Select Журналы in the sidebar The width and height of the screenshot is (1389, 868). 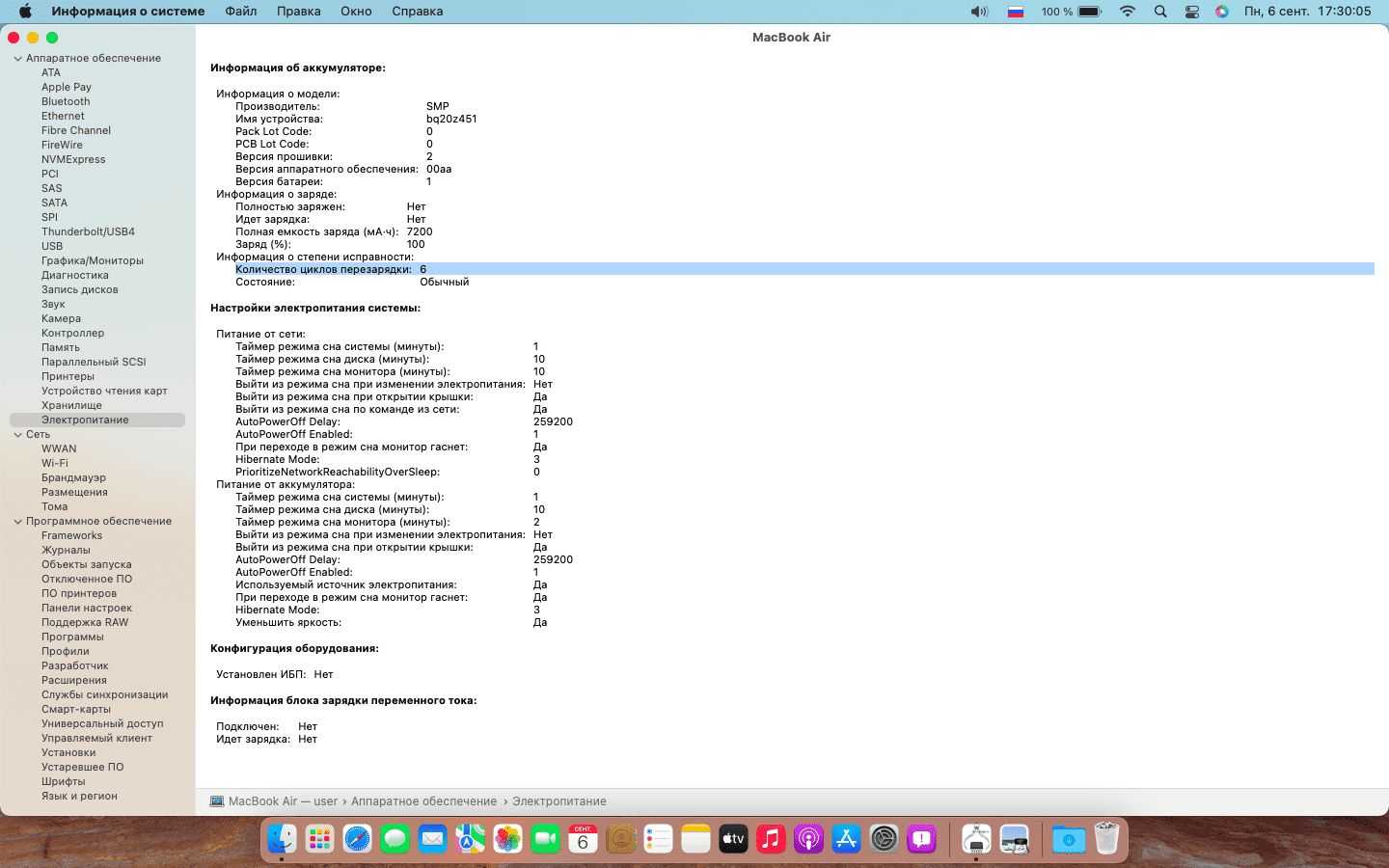66,550
